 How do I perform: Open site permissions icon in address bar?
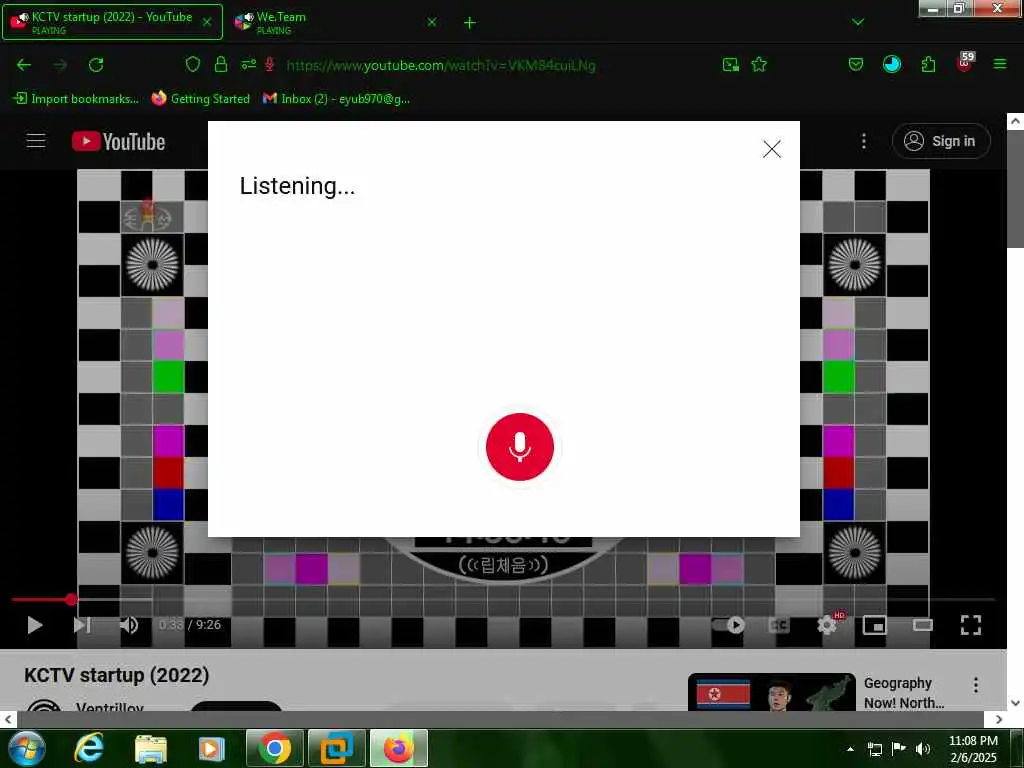pos(248,64)
